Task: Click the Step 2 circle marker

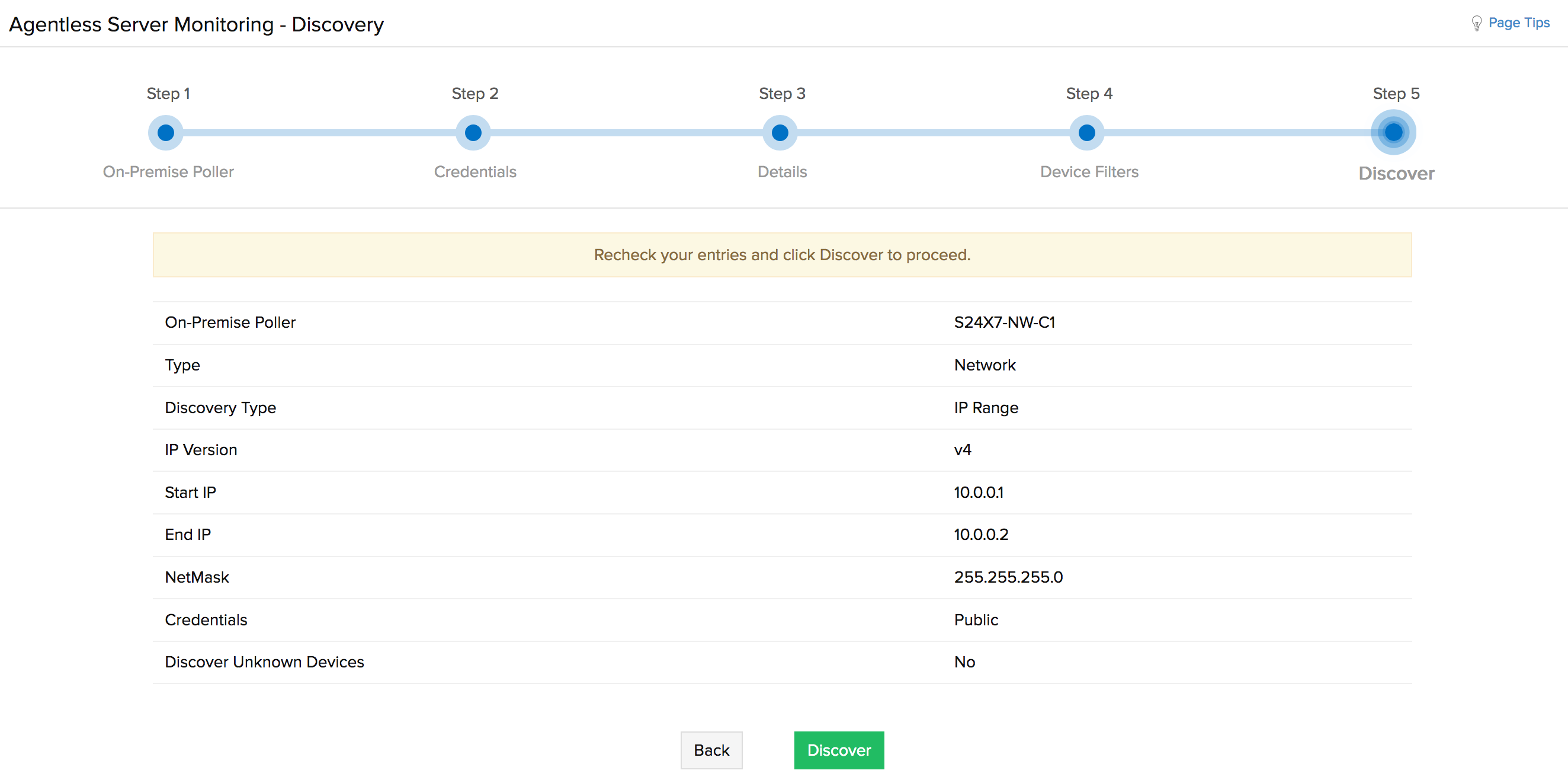Action: click(473, 133)
